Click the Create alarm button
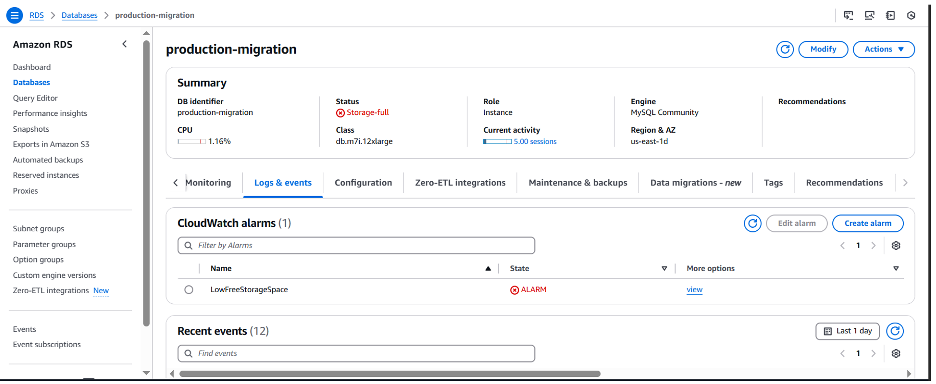The height and width of the screenshot is (384, 936). (x=867, y=223)
